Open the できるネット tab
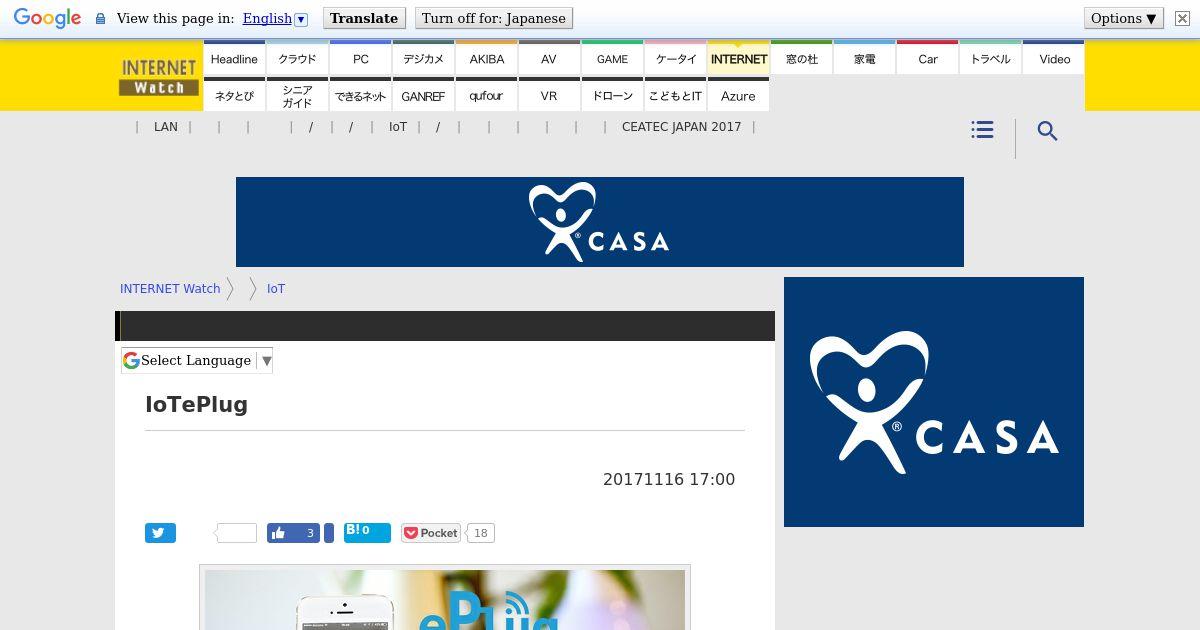The width and height of the screenshot is (1200, 630). (x=360, y=95)
